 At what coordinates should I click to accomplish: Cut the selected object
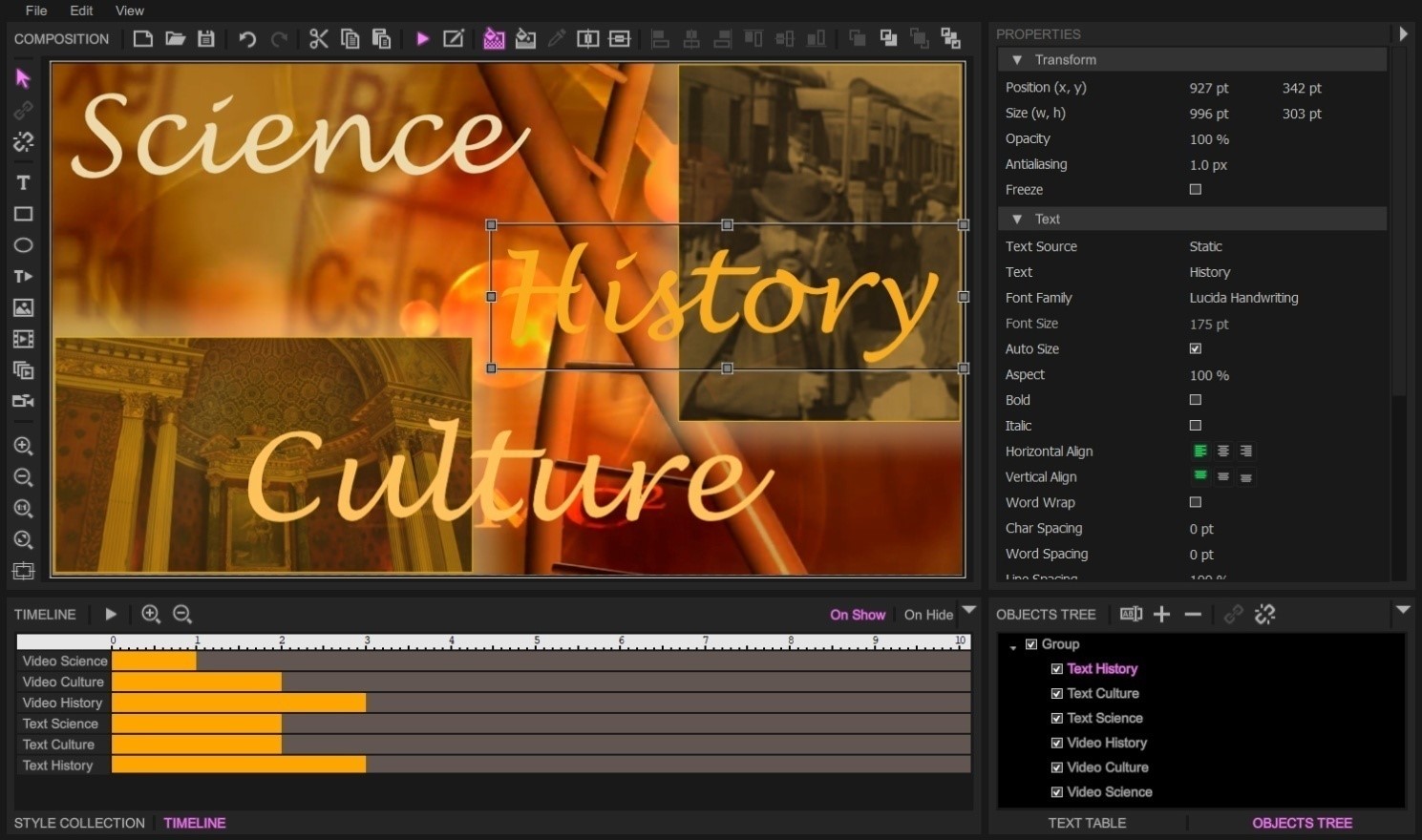(x=319, y=38)
